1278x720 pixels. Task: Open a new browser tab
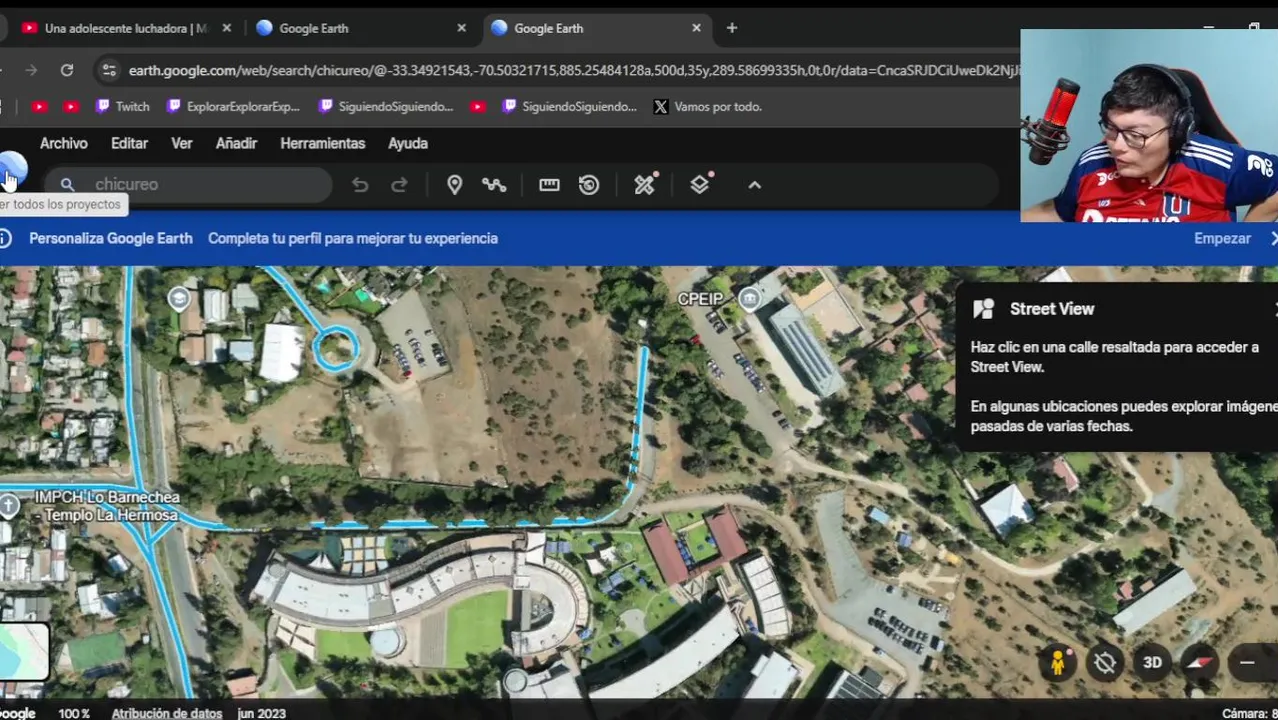[x=732, y=28]
